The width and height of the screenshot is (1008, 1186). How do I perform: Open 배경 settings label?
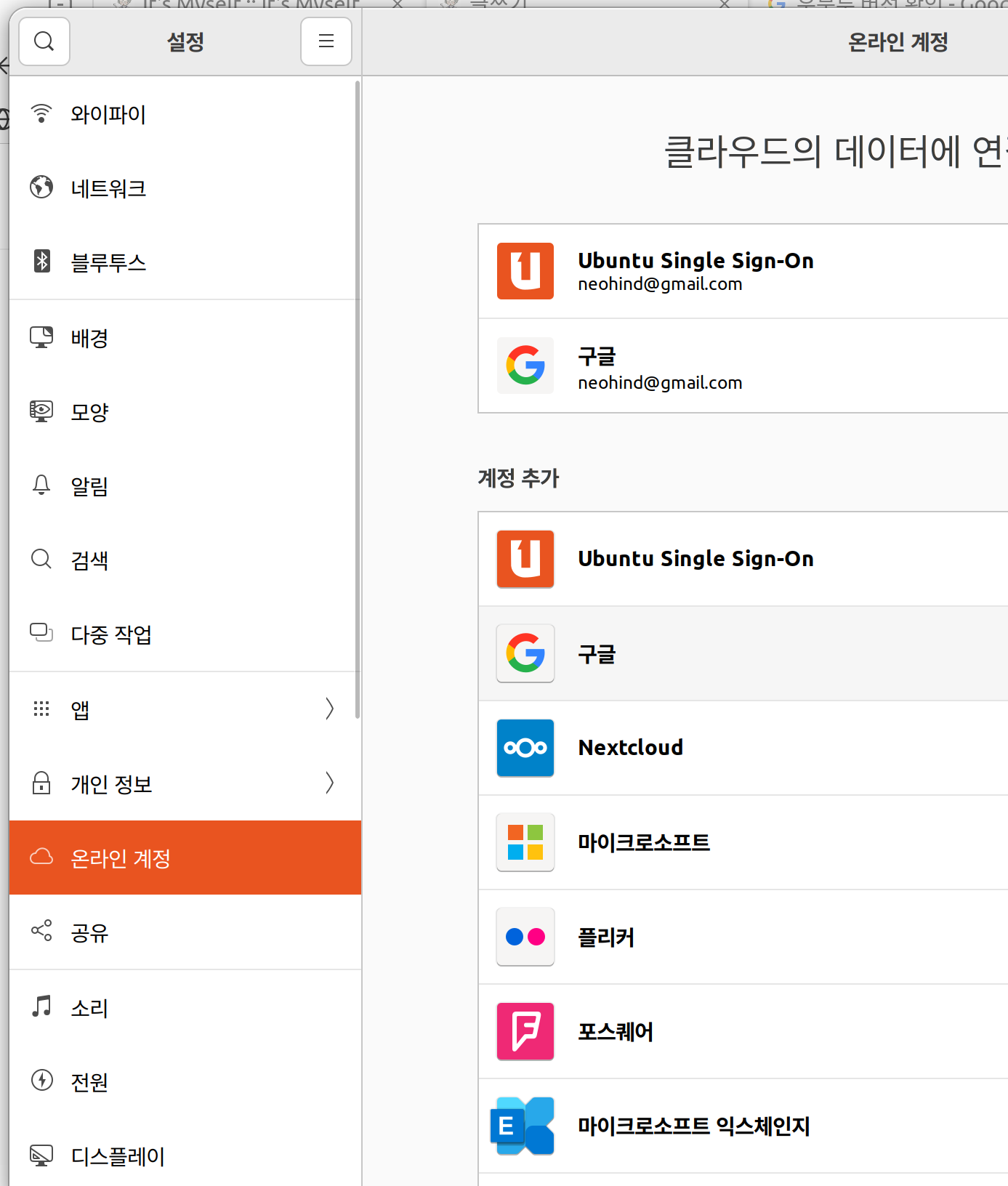pyautogui.click(x=89, y=338)
